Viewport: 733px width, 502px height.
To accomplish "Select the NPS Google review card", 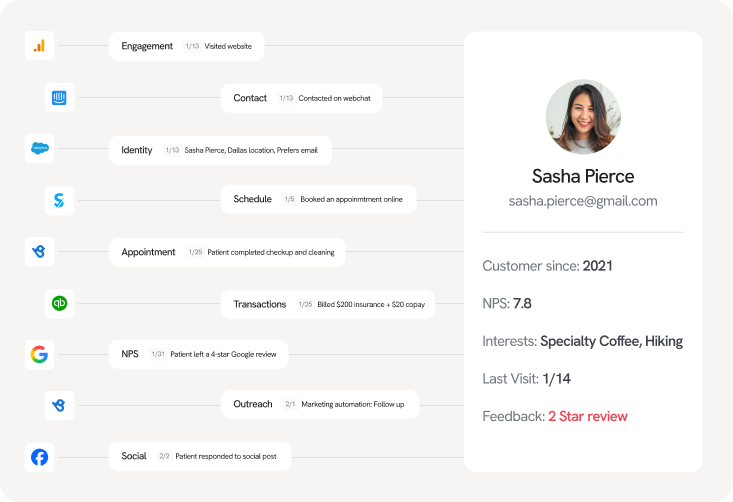I will click(x=199, y=354).
